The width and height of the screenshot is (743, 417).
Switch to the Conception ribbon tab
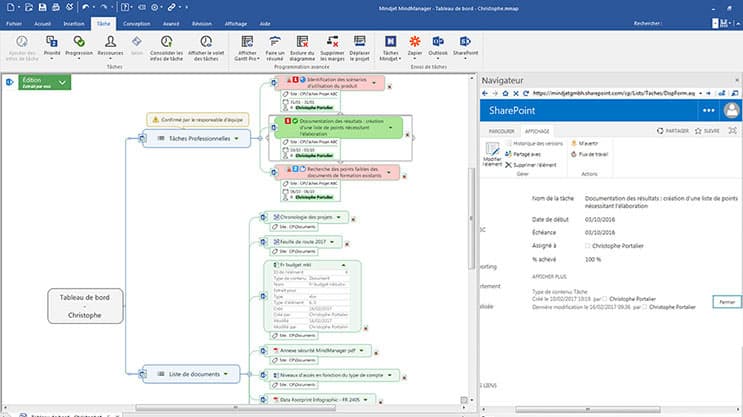[x=136, y=24]
